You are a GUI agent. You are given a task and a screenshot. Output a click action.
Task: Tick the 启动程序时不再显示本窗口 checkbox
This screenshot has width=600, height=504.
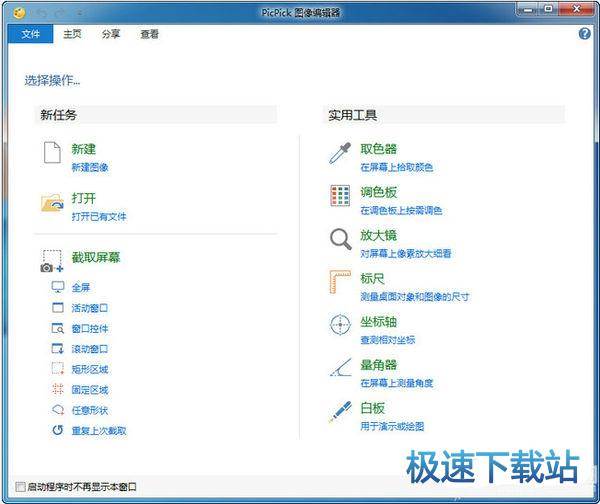(20, 487)
